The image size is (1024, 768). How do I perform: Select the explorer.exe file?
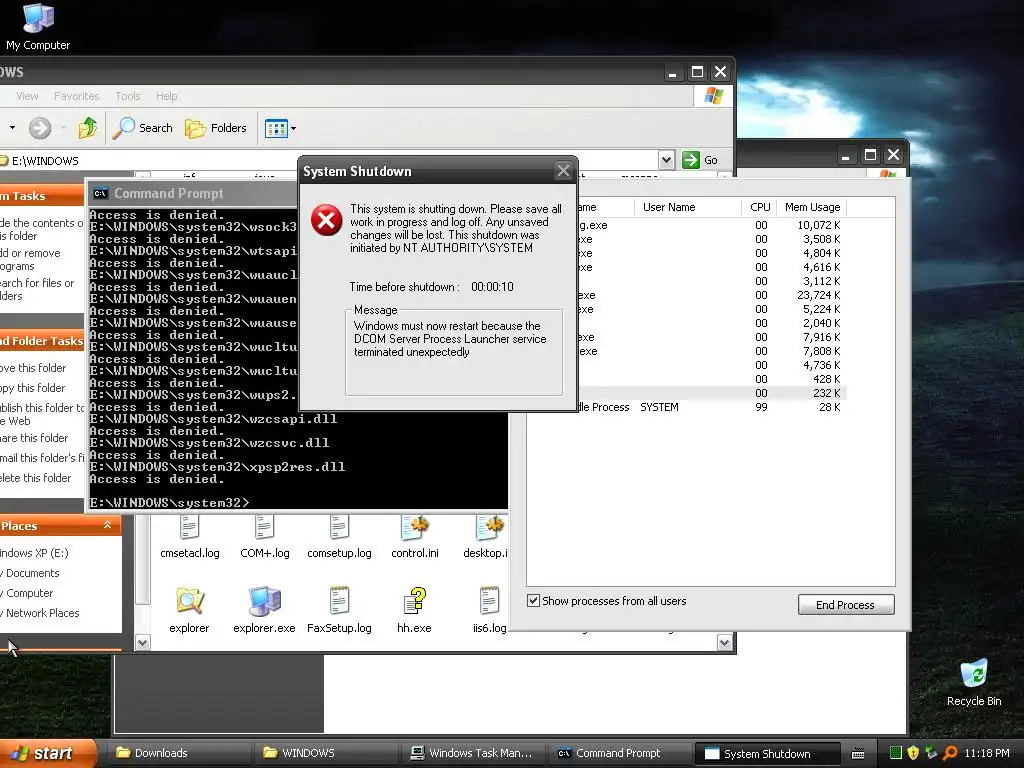tap(264, 611)
